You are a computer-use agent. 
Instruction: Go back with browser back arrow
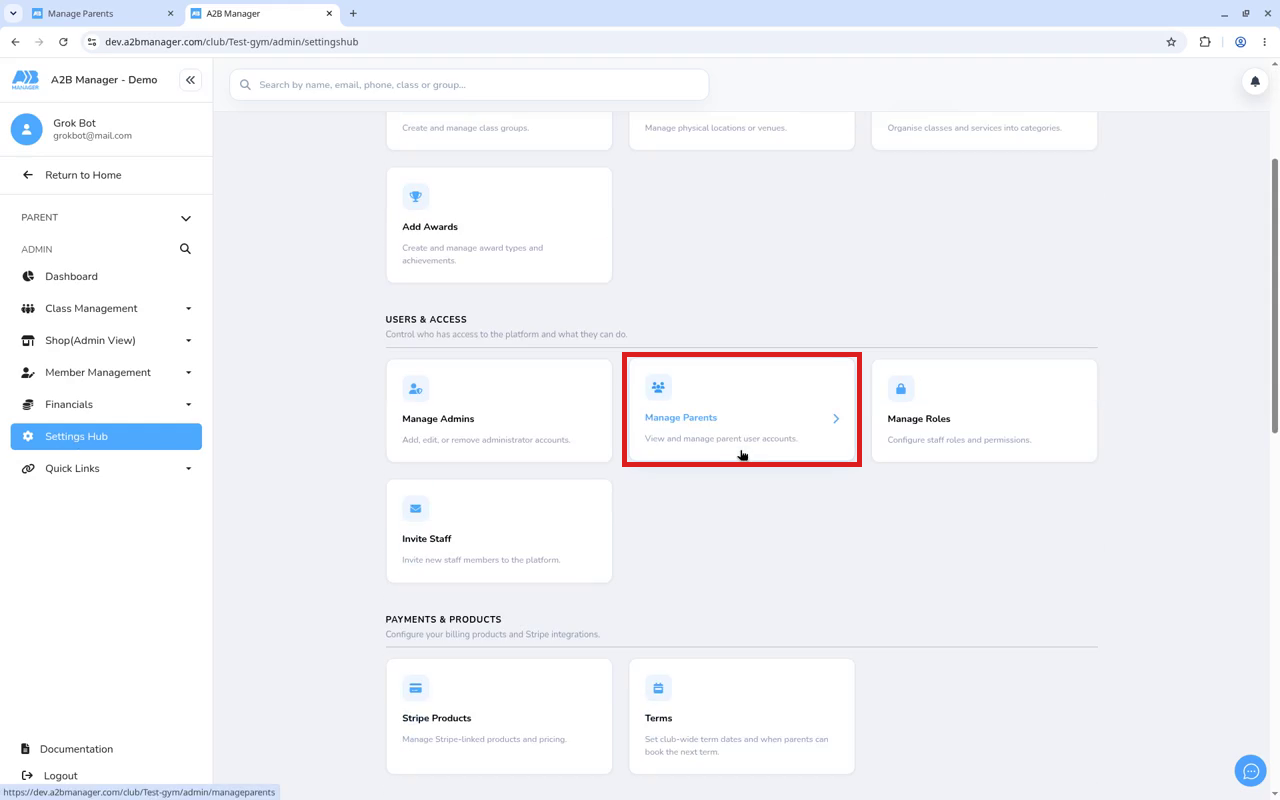point(15,42)
